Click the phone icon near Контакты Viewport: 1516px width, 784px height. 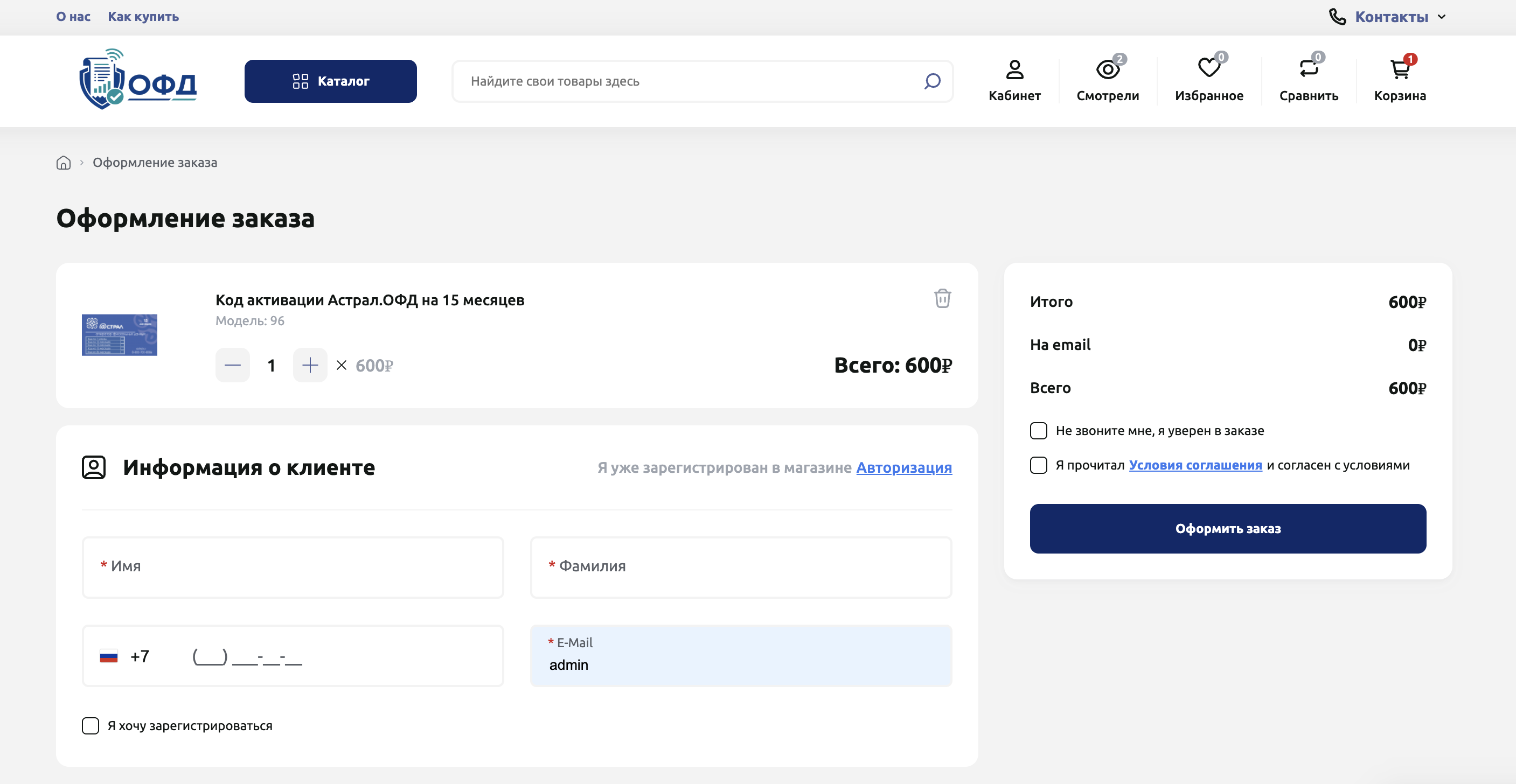coord(1337,17)
